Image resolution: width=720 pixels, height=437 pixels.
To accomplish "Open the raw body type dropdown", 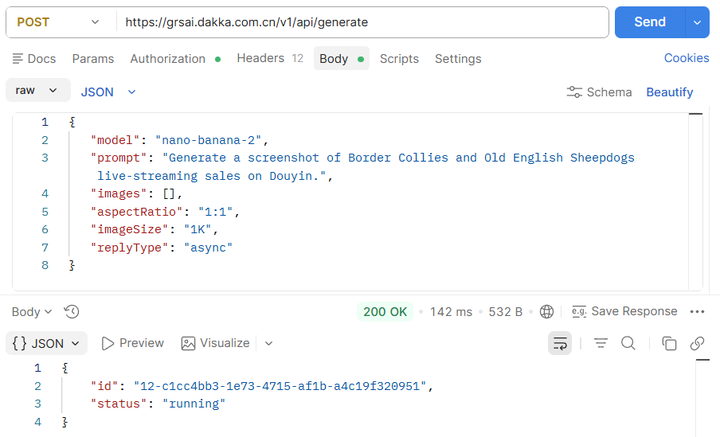I will 38,90.
